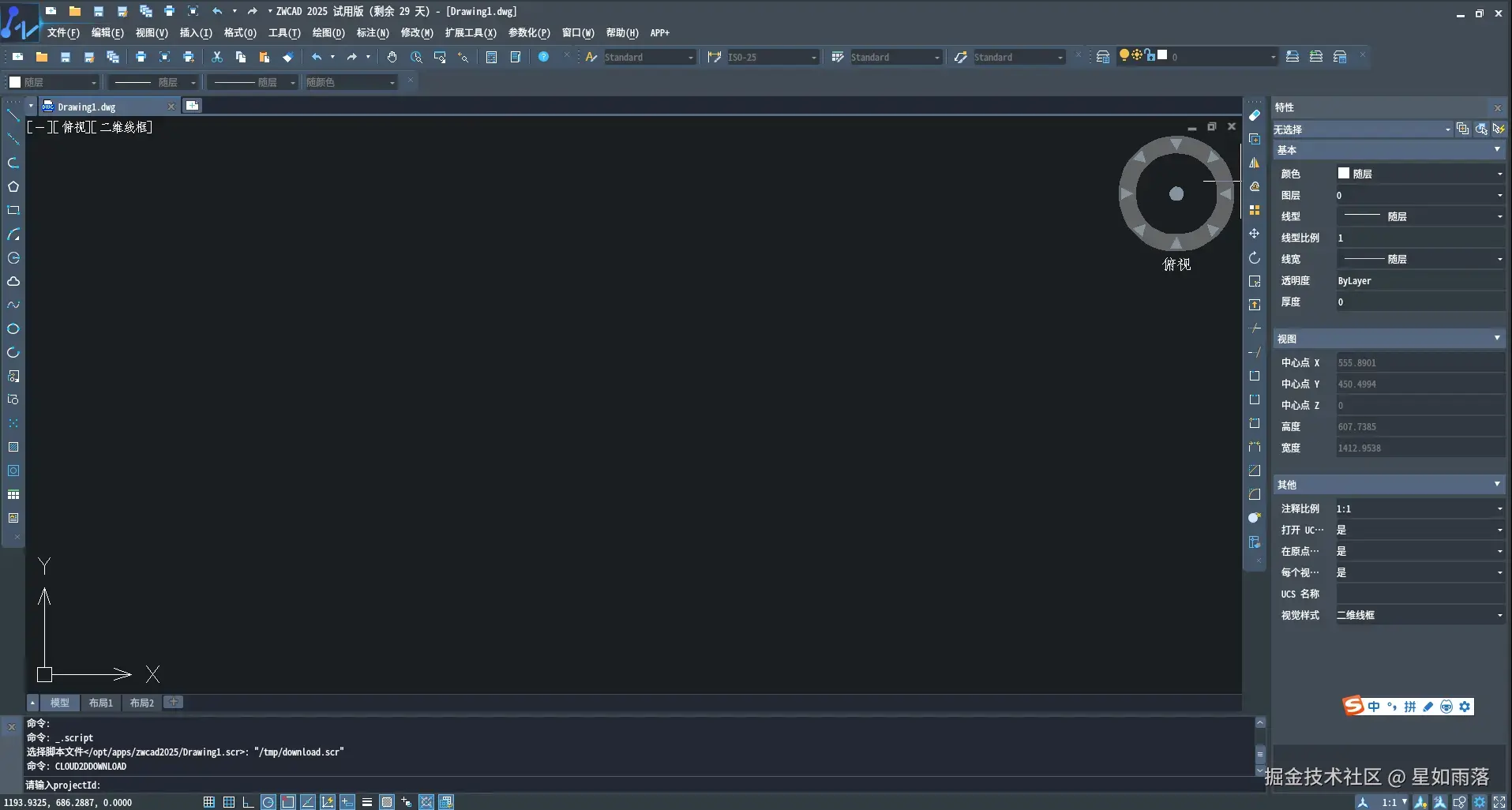Open the APP+ menu

(660, 33)
